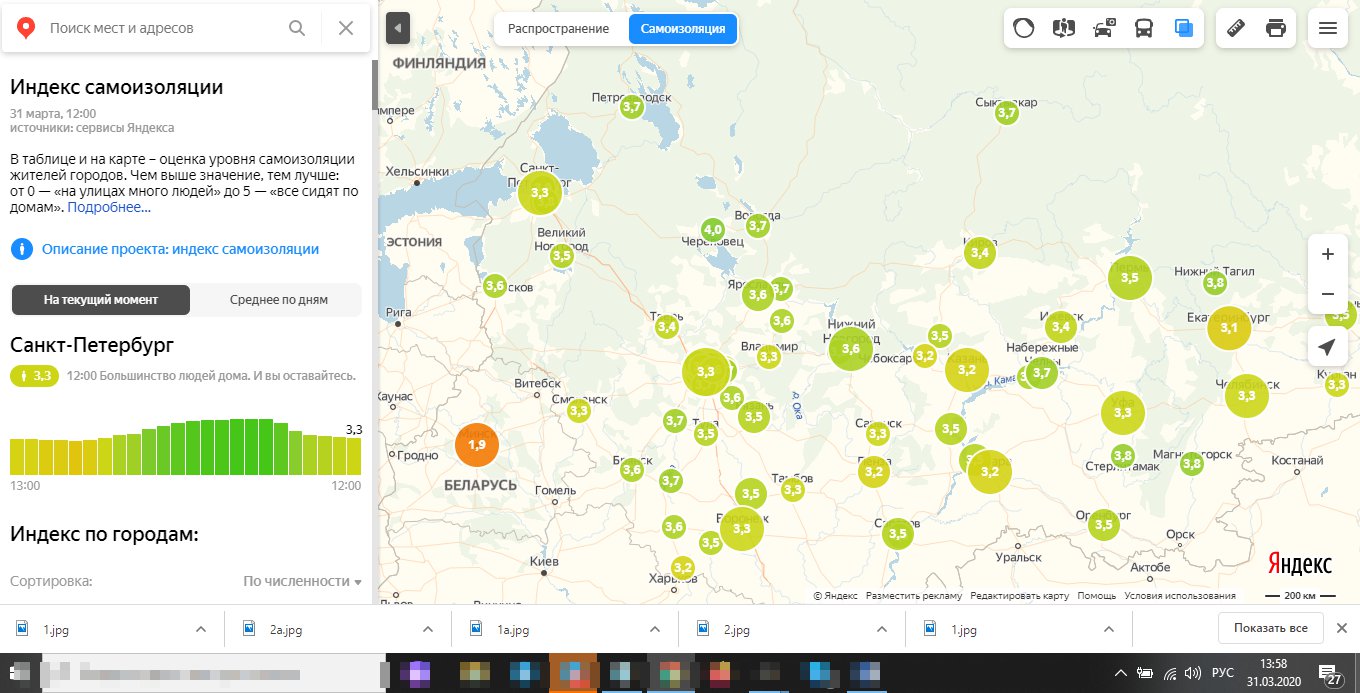Click the 3,6 Pskov marker

point(495,286)
